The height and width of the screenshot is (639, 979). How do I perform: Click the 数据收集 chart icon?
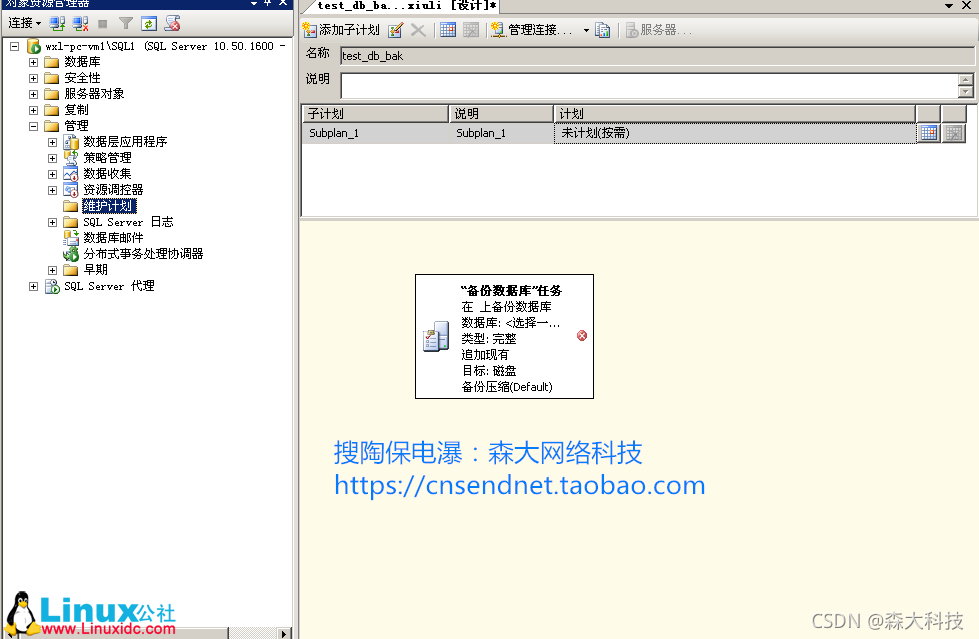[x=71, y=174]
